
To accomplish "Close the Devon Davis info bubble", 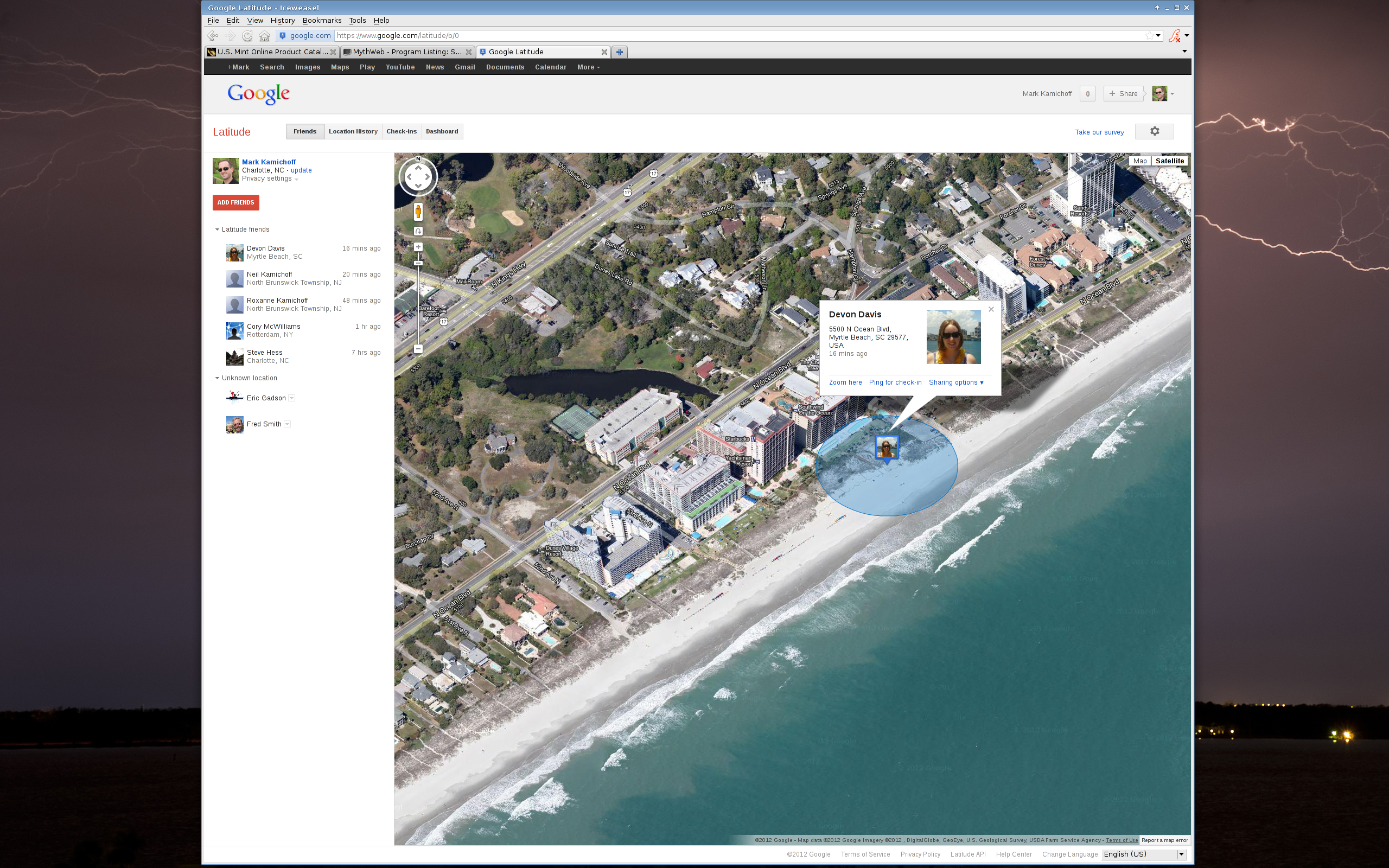I will 991,309.
